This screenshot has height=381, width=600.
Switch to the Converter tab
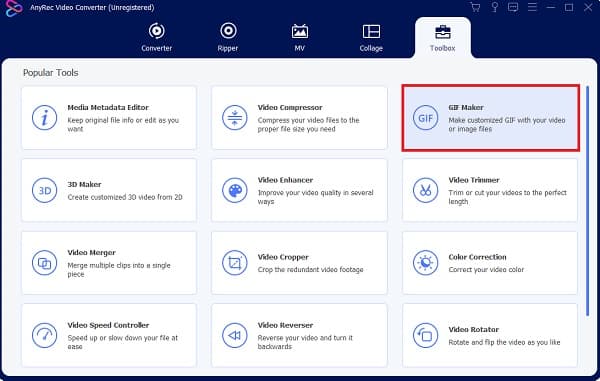pos(157,37)
